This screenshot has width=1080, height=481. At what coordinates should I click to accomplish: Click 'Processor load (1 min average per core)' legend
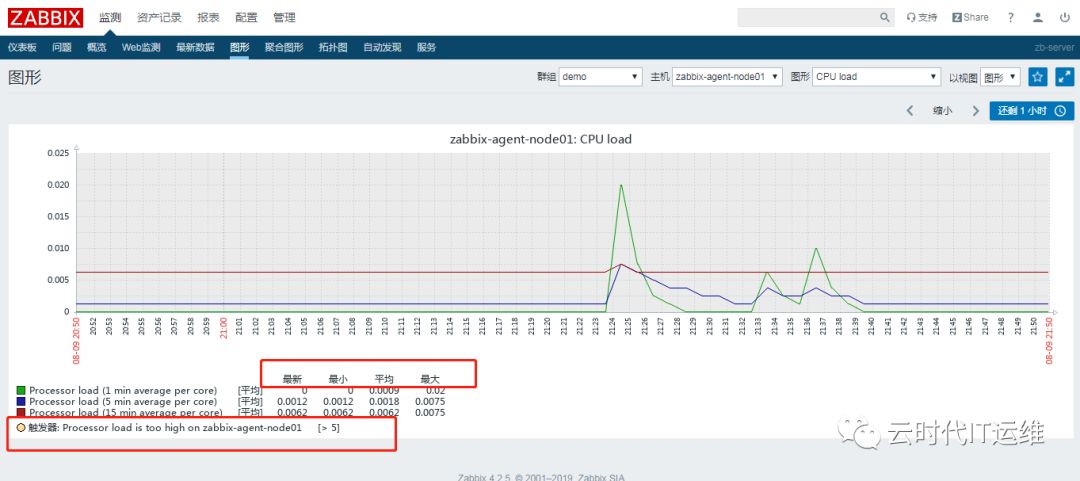coord(123,391)
